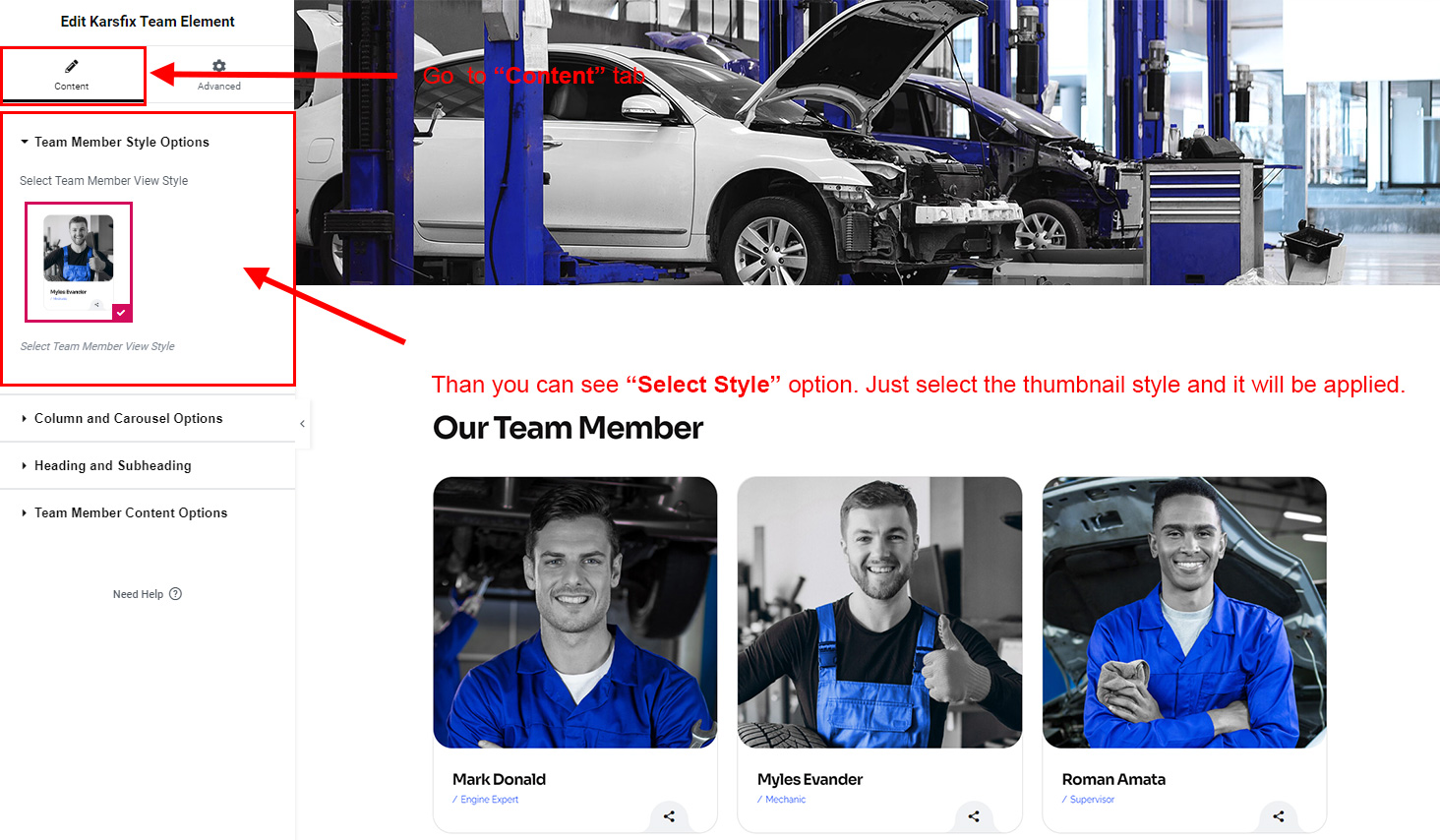This screenshot has height=840, width=1440.
Task: Collapse the editor side panel arrow
Action: pyautogui.click(x=302, y=424)
